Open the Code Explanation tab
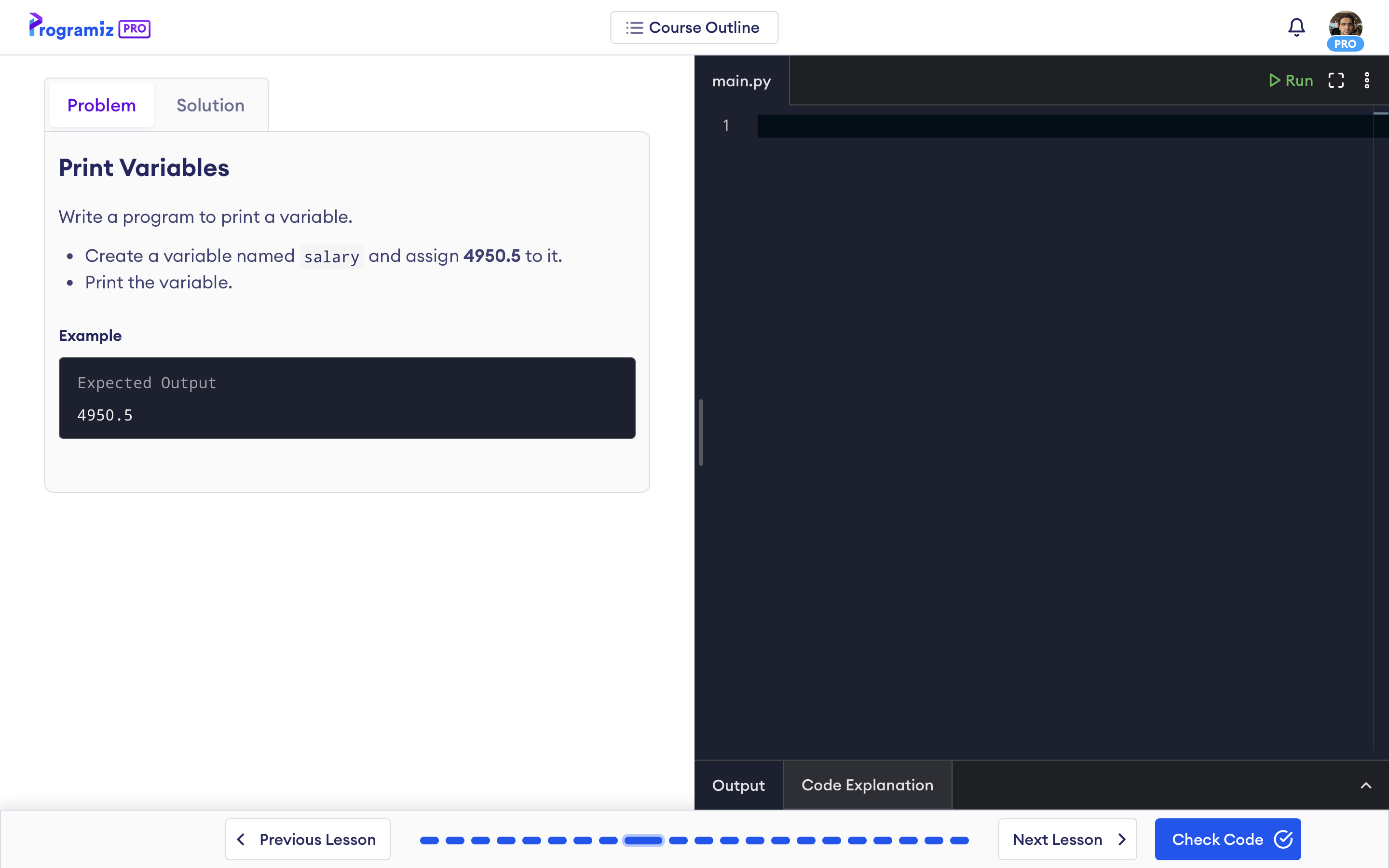 point(867,785)
